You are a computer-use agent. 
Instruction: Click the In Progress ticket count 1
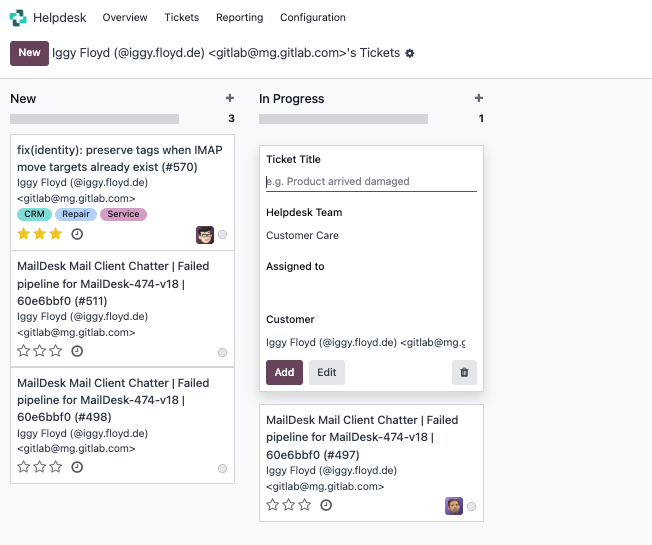tap(481, 118)
